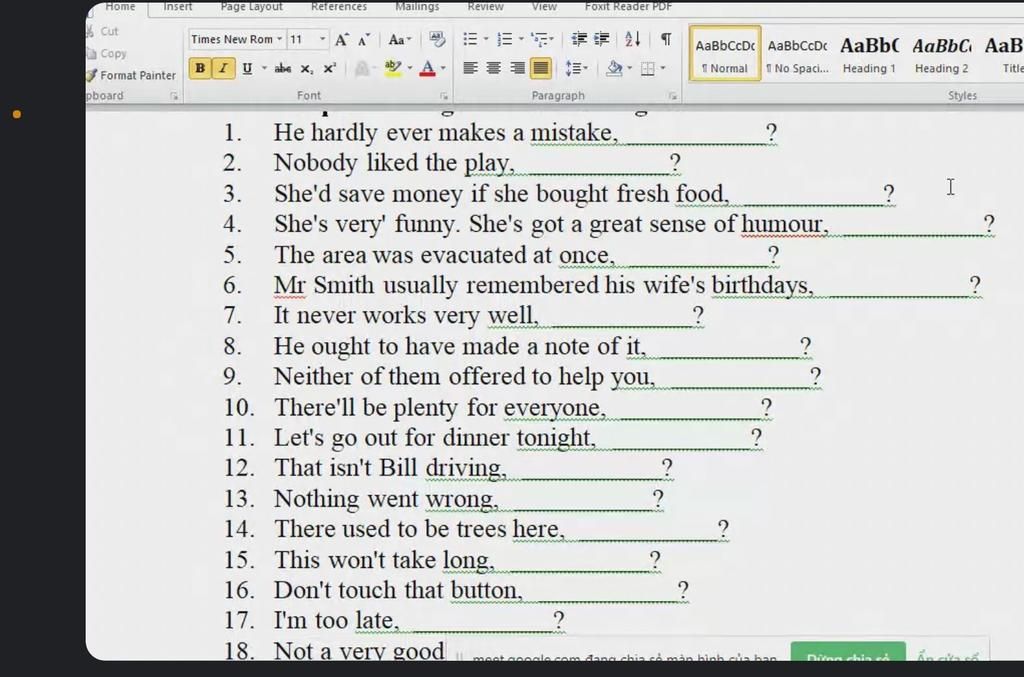Apply subscript formatting
The height and width of the screenshot is (677, 1024).
click(306, 69)
